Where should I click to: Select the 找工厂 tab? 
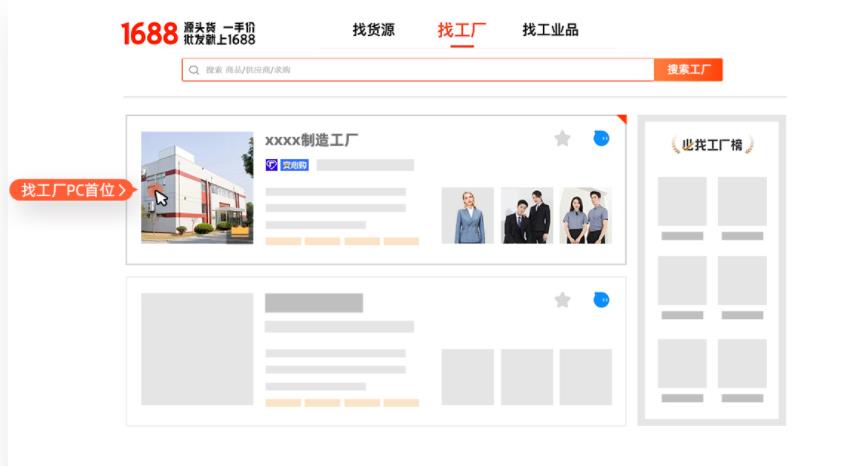point(461,30)
